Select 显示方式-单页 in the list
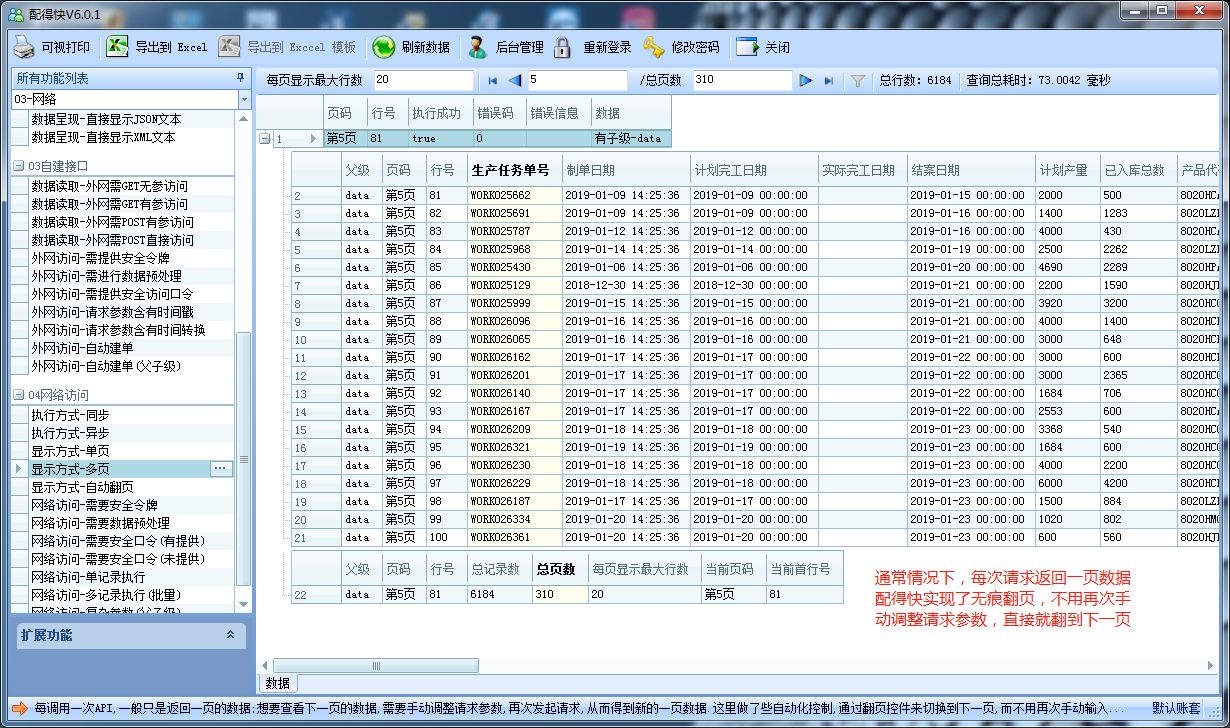The image size is (1230, 728). (70, 451)
